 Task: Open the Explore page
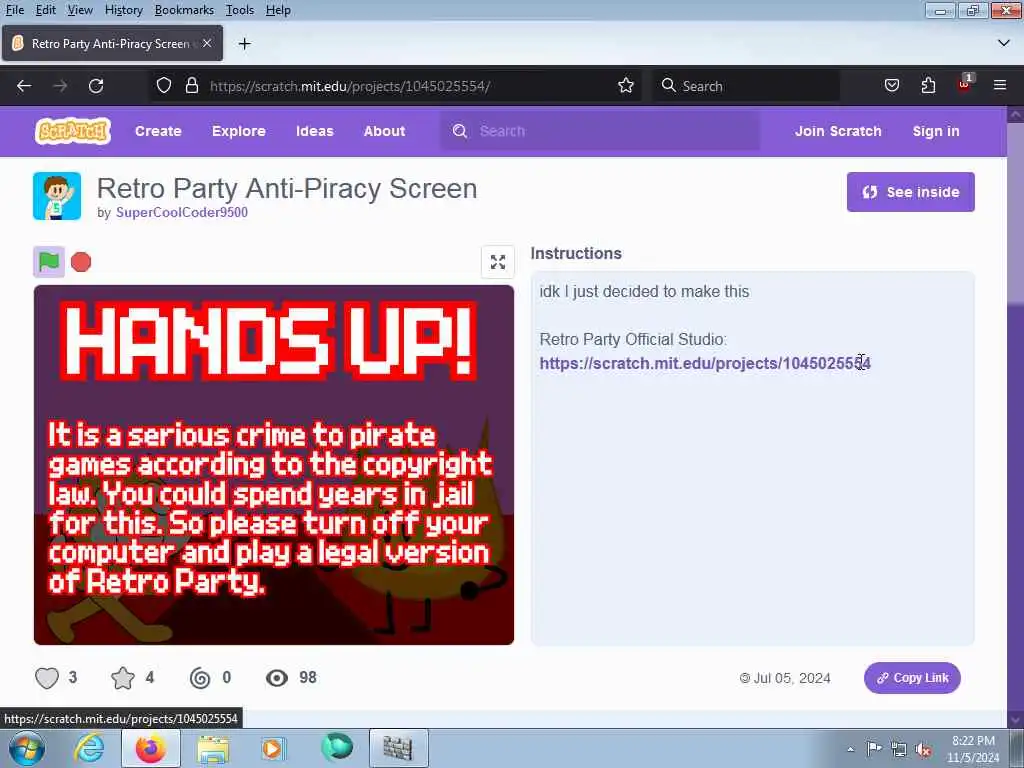tap(238, 131)
